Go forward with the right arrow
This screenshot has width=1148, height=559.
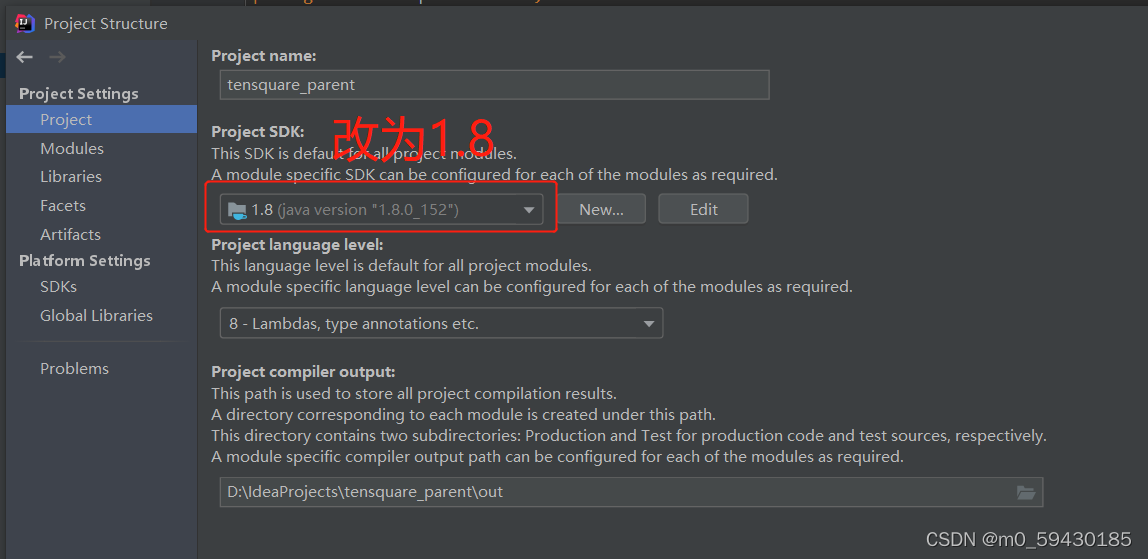pos(58,57)
